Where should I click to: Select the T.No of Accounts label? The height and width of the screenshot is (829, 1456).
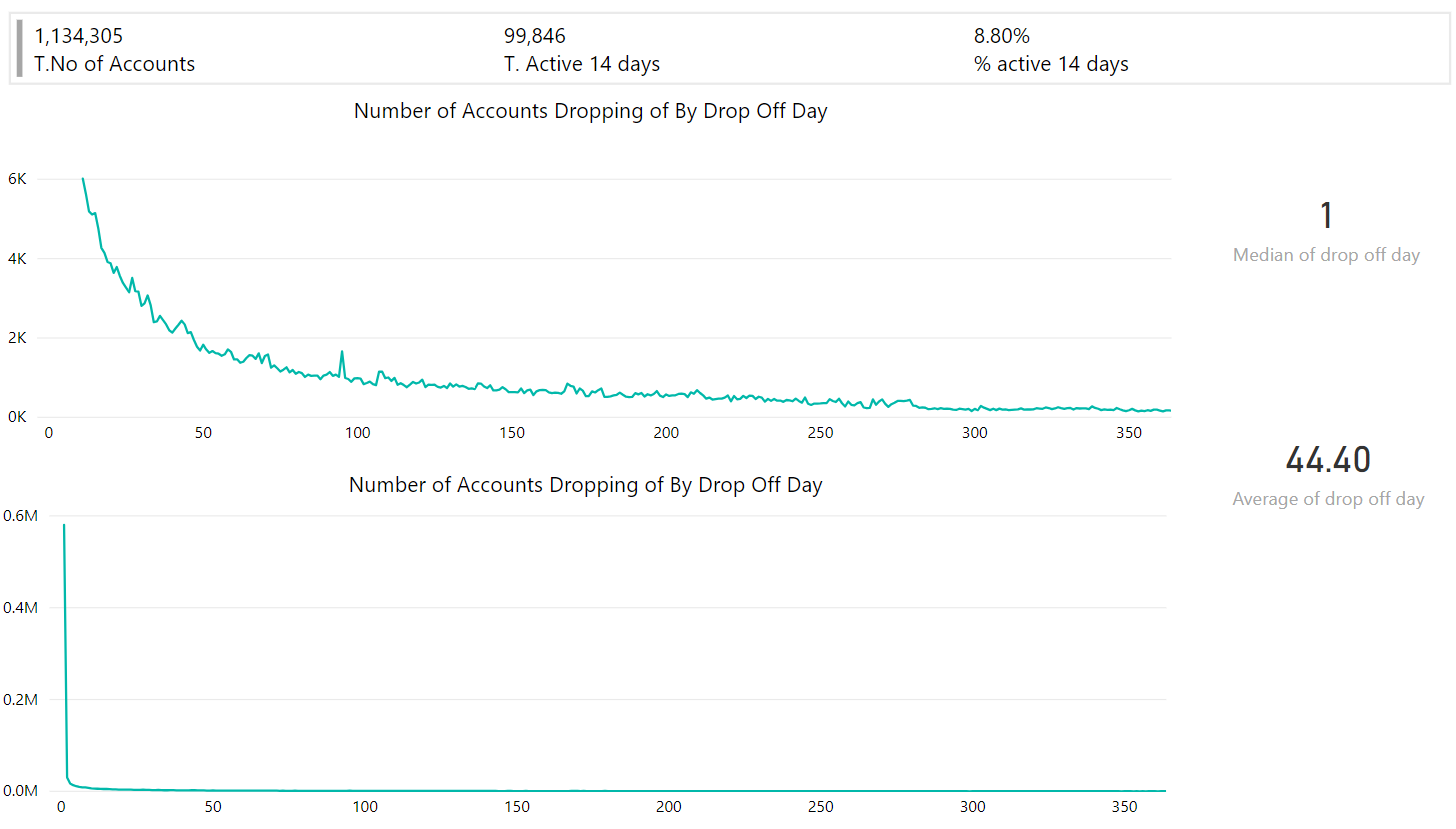click(x=115, y=64)
